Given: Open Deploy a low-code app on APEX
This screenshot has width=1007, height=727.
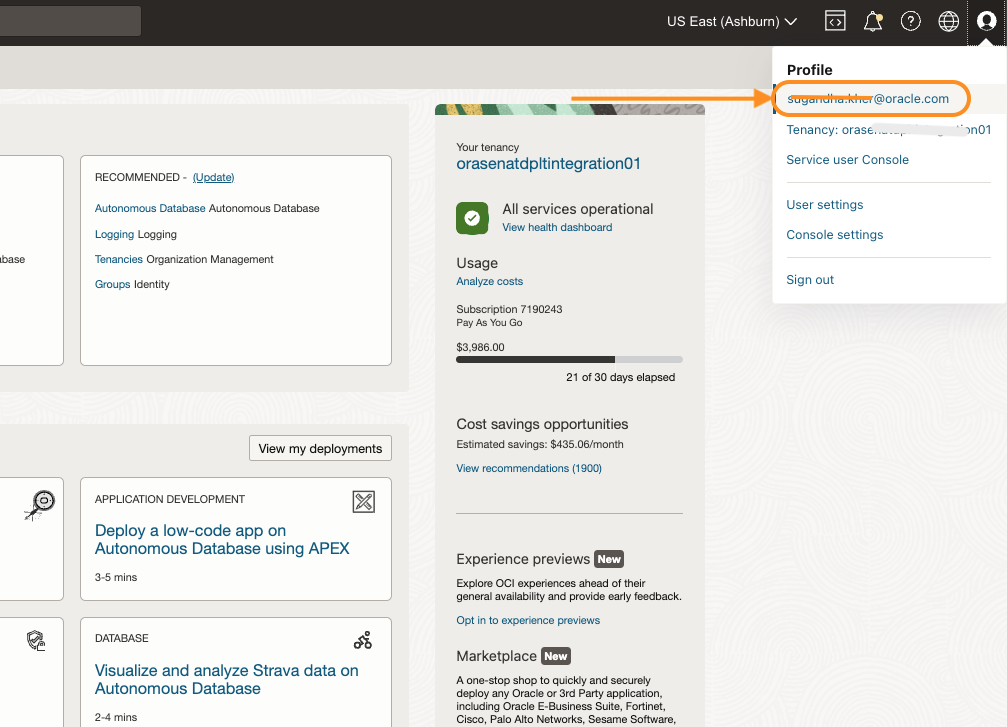Looking at the screenshot, I should click(222, 539).
